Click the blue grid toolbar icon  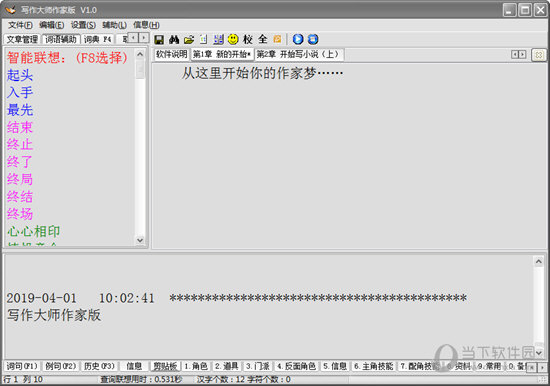(x=218, y=39)
